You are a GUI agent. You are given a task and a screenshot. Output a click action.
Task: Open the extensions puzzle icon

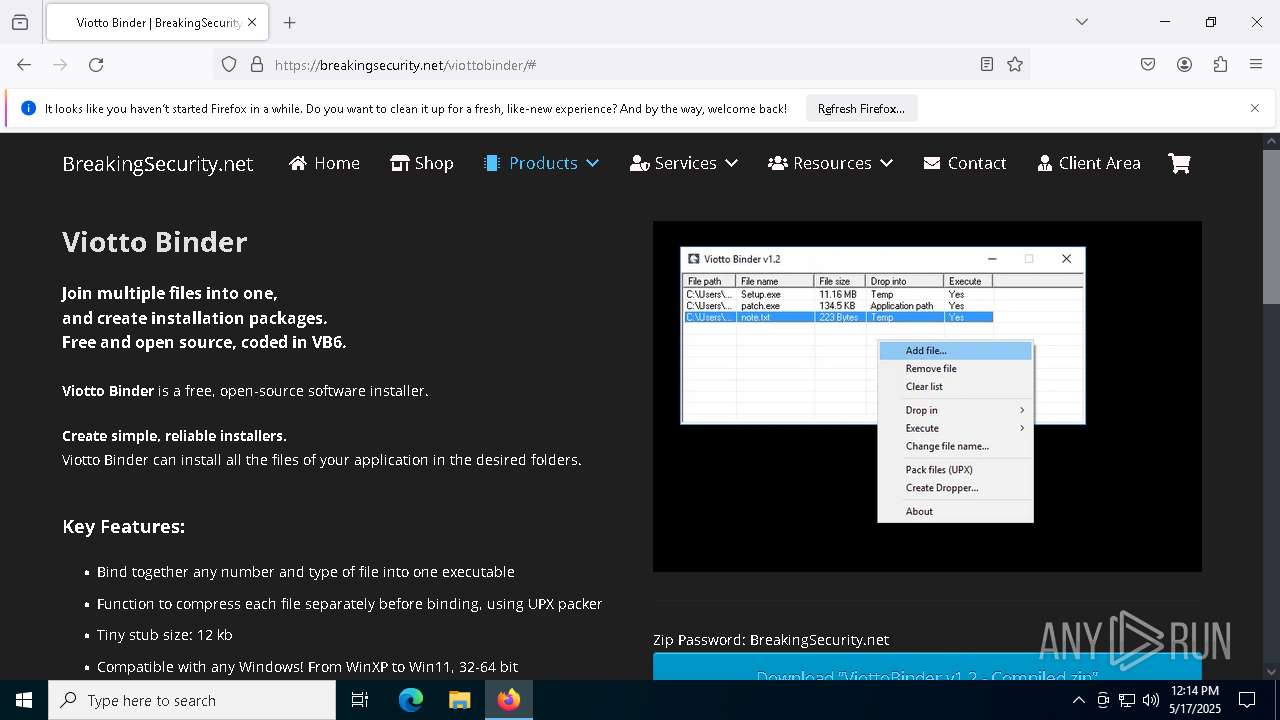click(1220, 64)
